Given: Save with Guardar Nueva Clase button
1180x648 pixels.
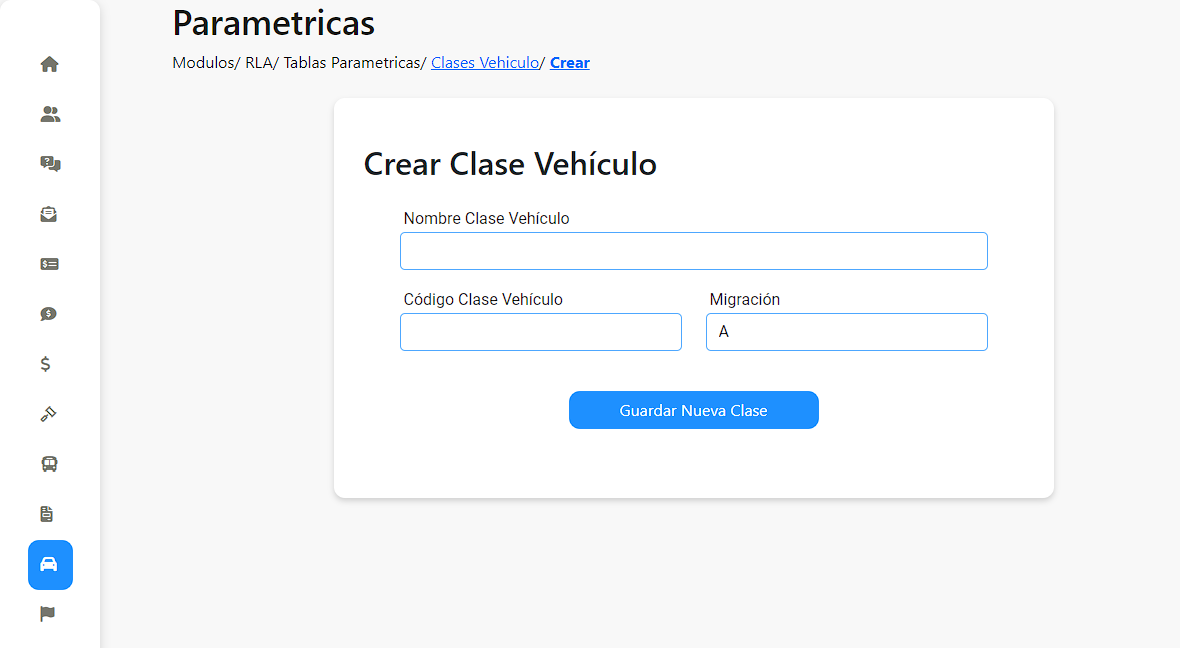Looking at the screenshot, I should (x=694, y=410).
